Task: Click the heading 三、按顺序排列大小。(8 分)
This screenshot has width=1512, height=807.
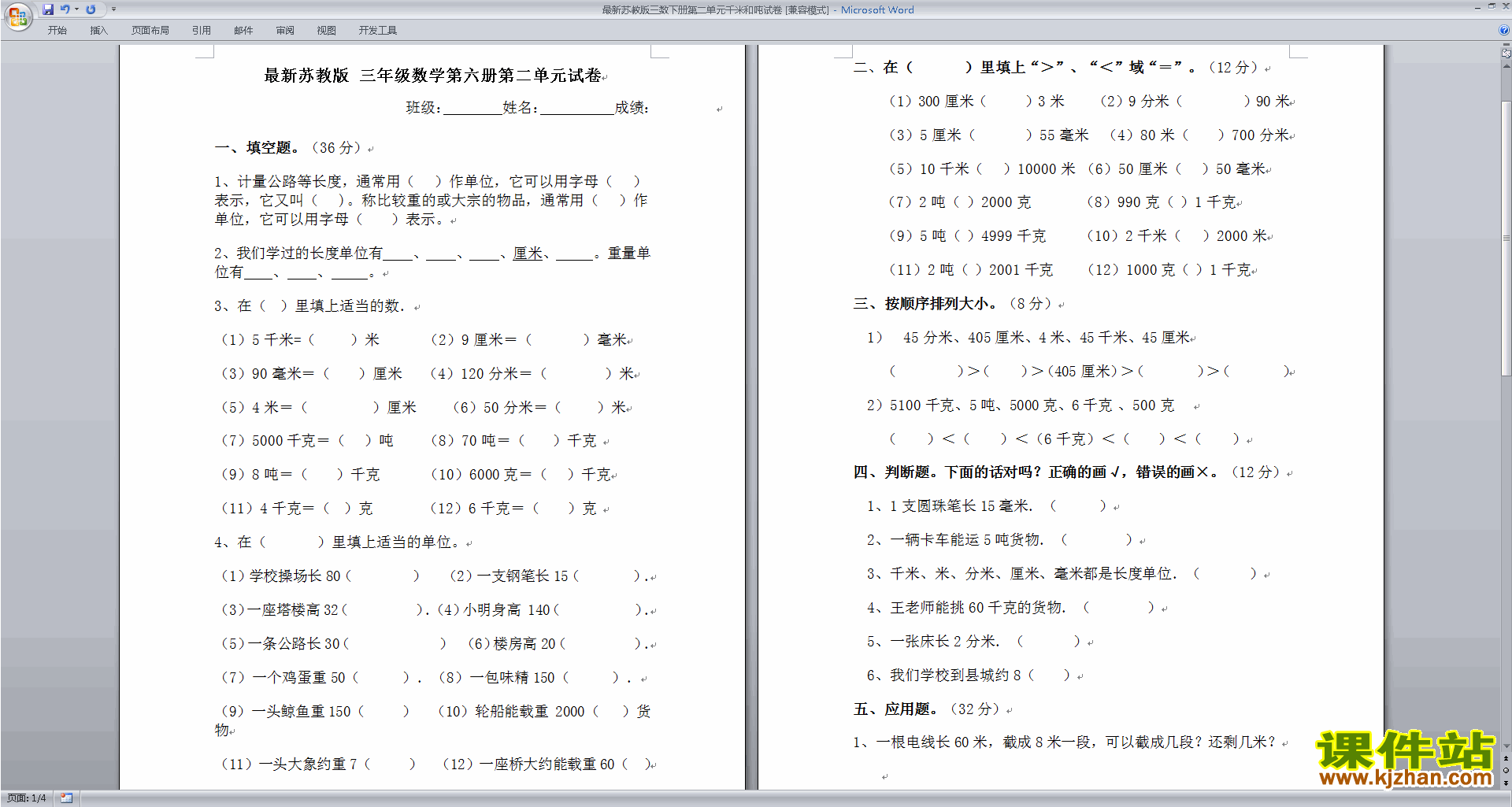Action: click(953, 304)
